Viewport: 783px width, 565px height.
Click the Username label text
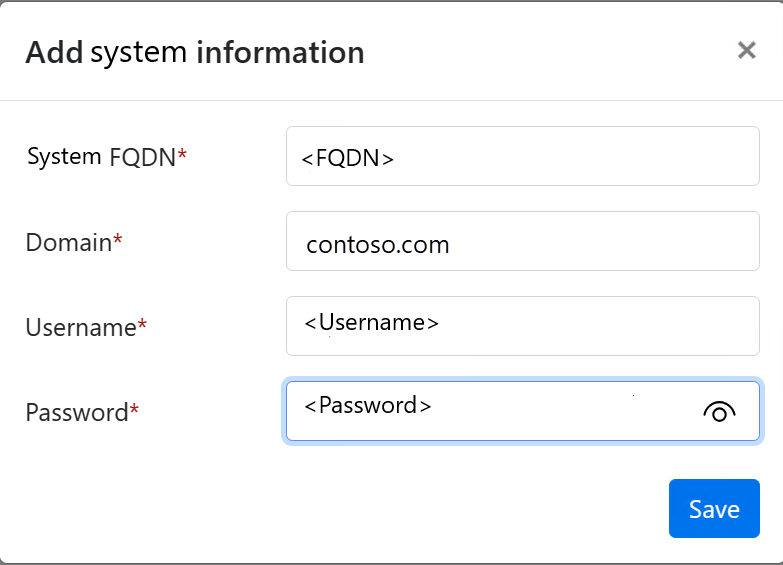(x=80, y=327)
